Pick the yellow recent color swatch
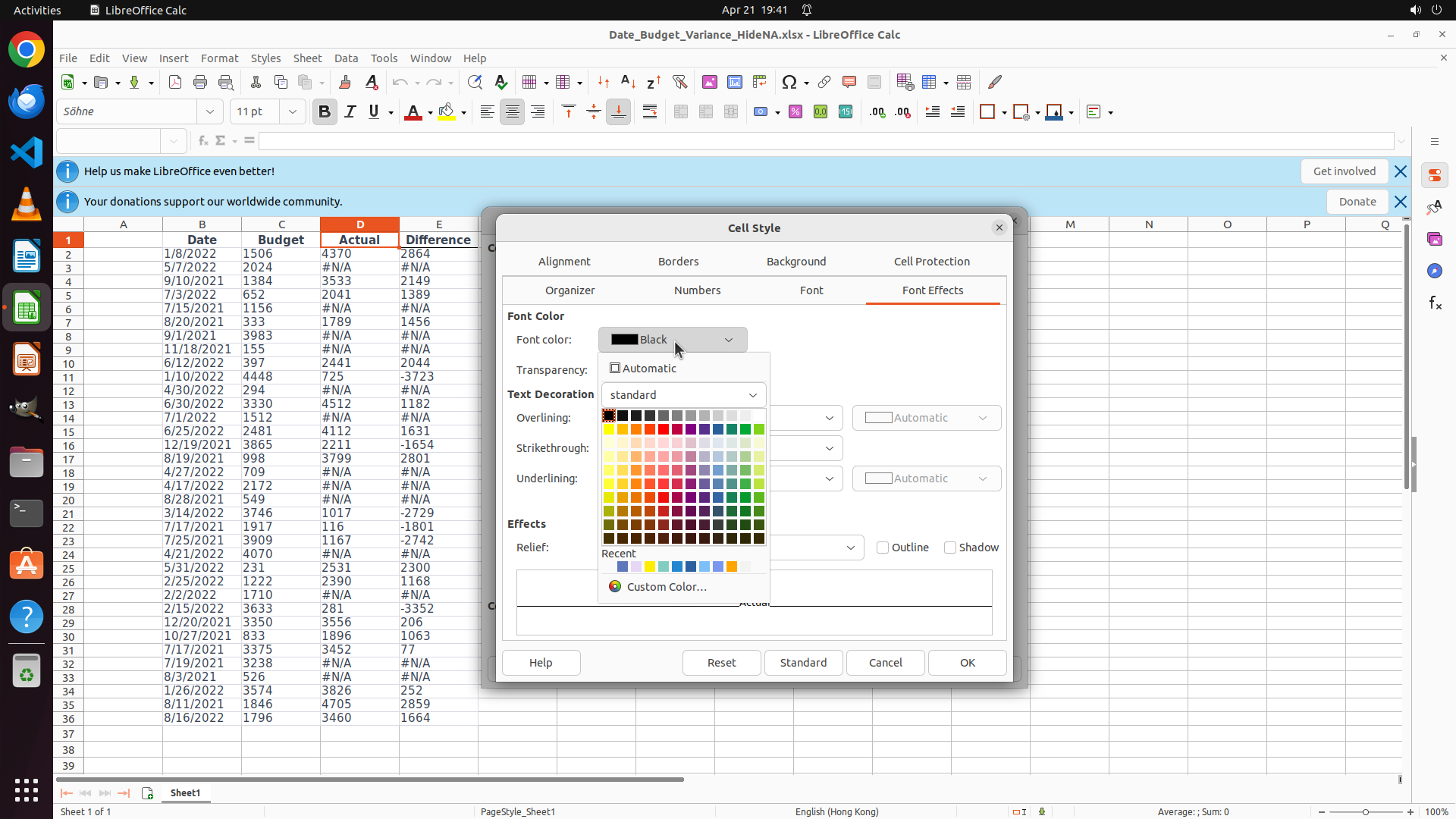The image size is (1456, 819). pyautogui.click(x=650, y=567)
